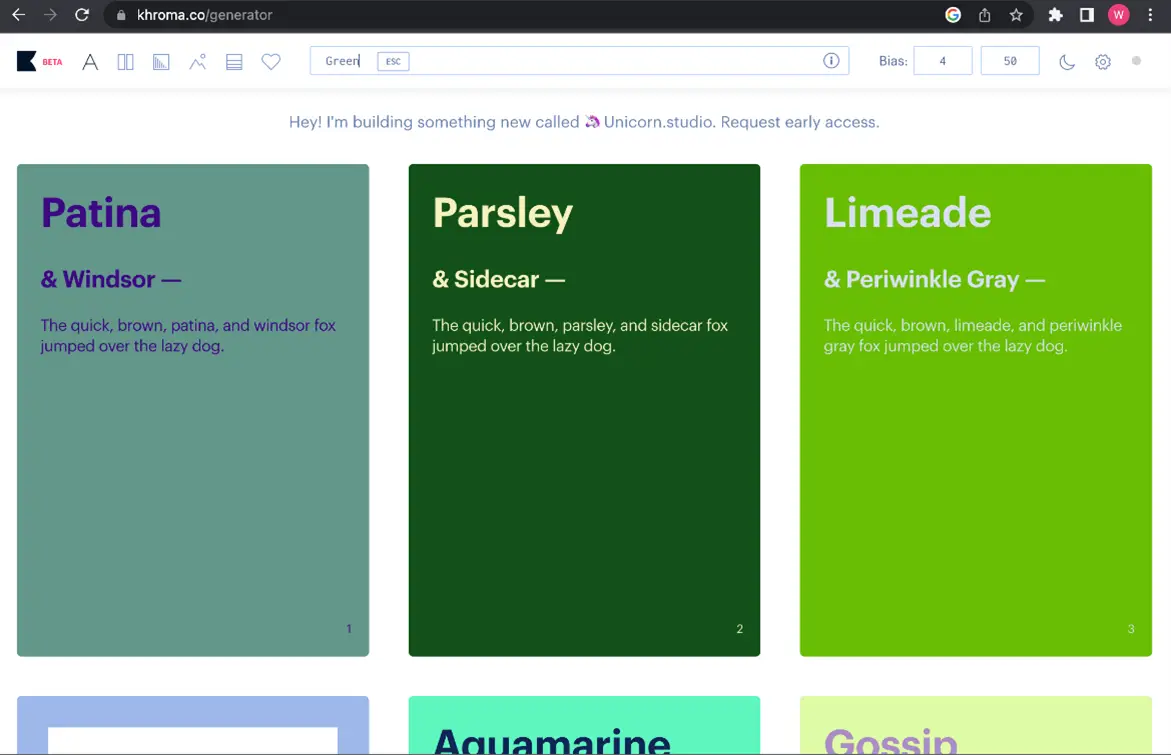Open the settings gear icon
This screenshot has width=1171, height=755.
tap(1102, 61)
